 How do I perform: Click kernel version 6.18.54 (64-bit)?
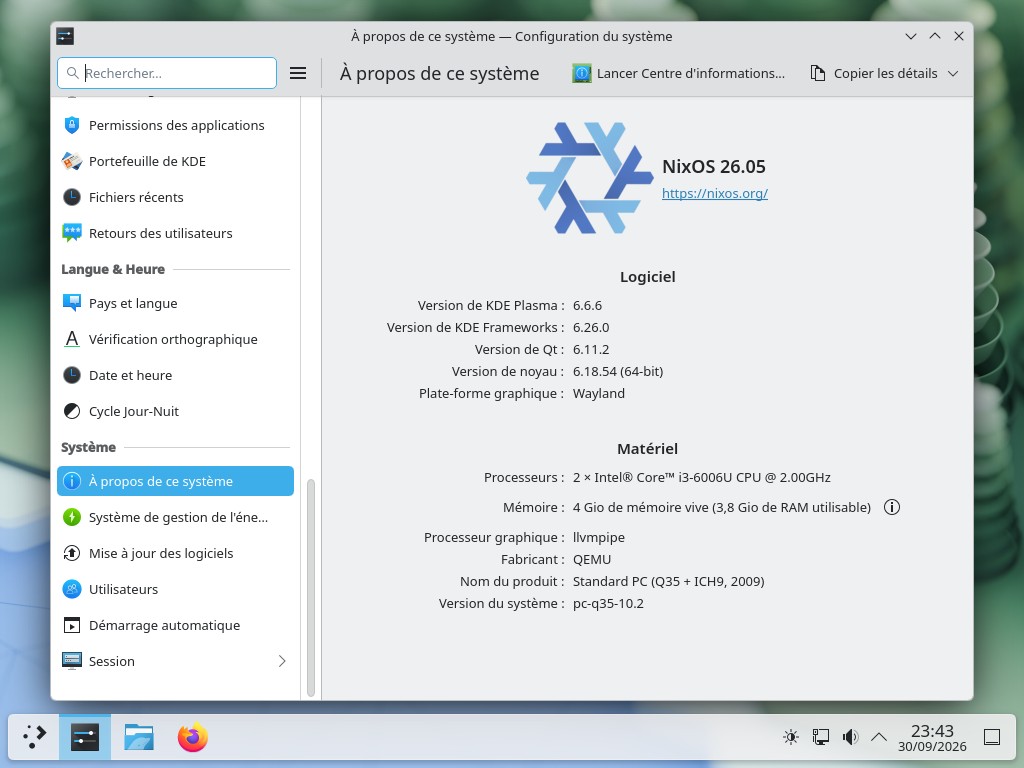point(618,372)
